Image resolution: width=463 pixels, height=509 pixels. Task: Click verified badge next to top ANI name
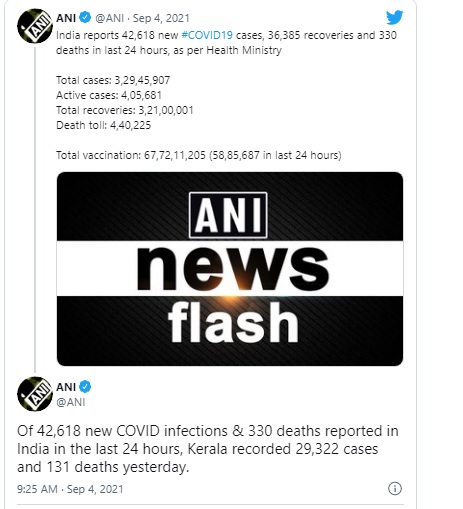[x=86, y=17]
